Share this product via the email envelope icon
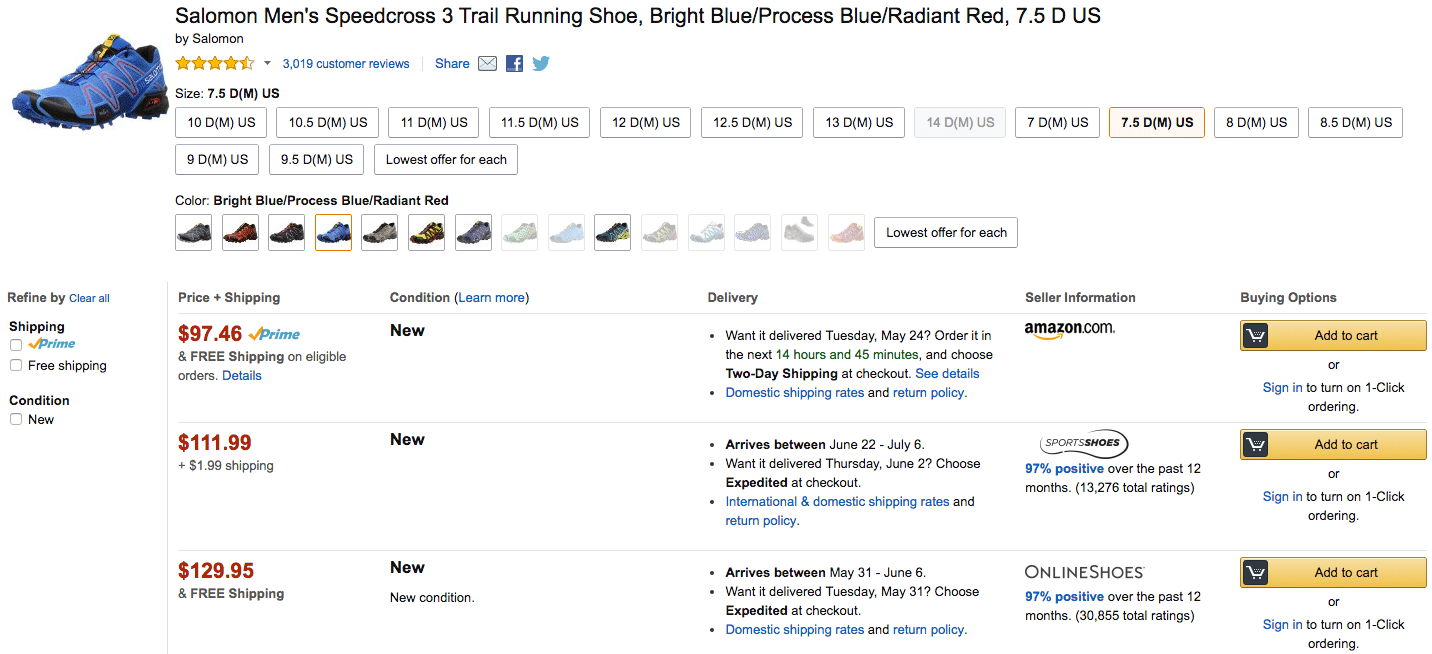1432x654 pixels. 487,63
